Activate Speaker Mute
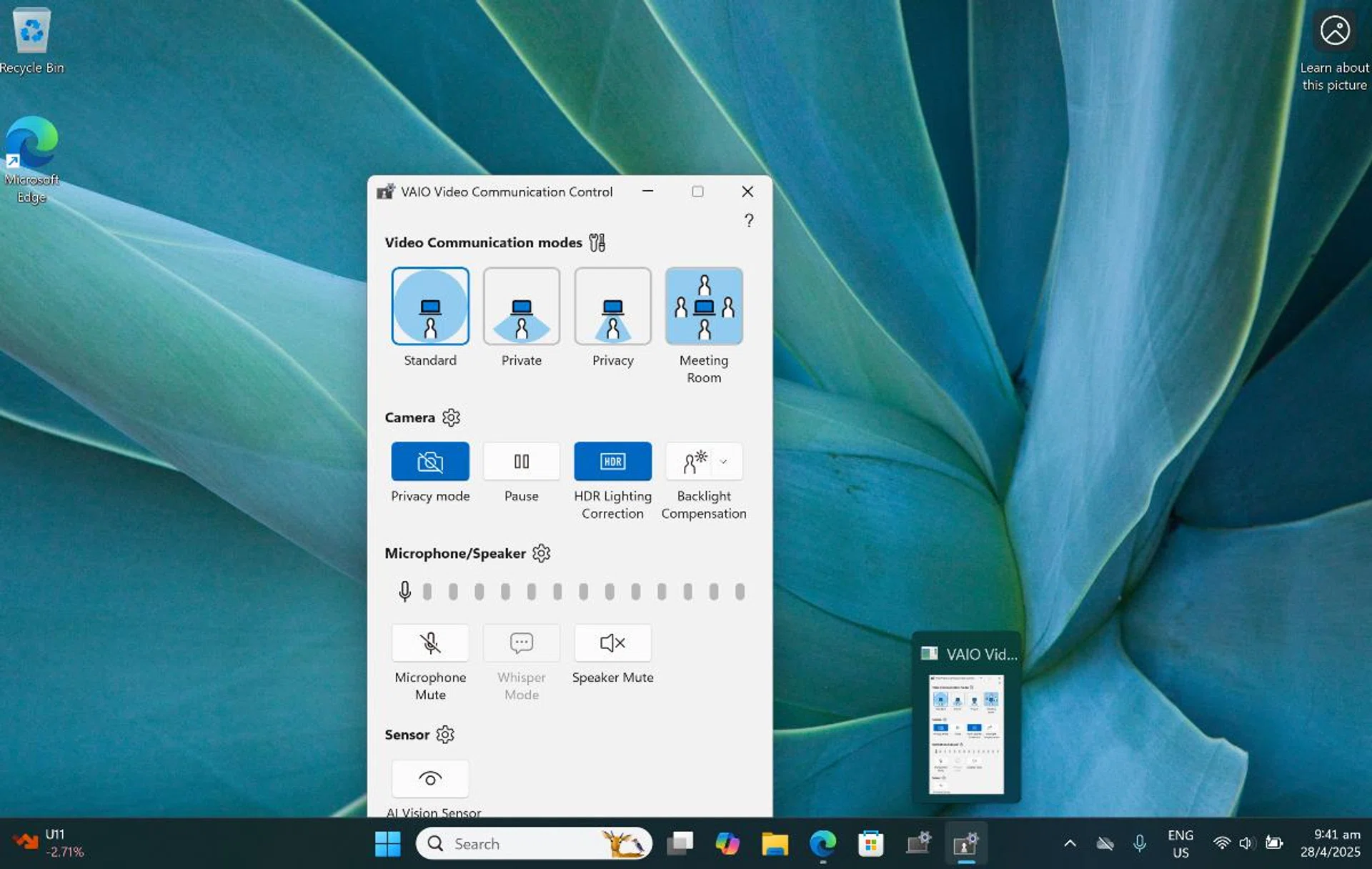The width and height of the screenshot is (1372, 869). pos(612,642)
